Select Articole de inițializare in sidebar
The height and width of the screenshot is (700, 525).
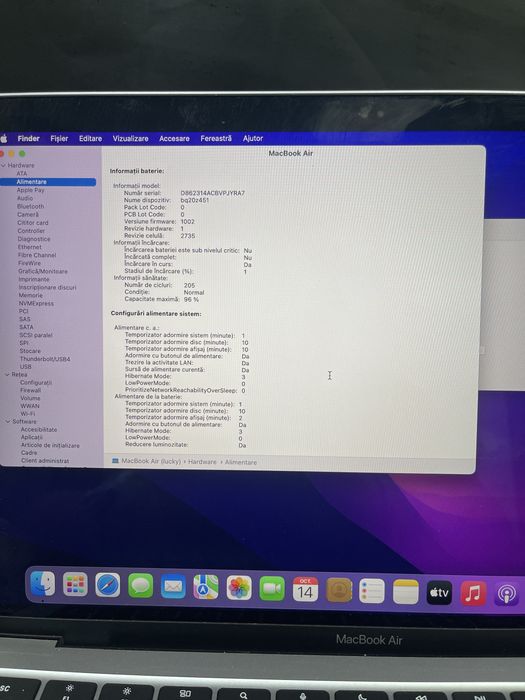pos(50,445)
